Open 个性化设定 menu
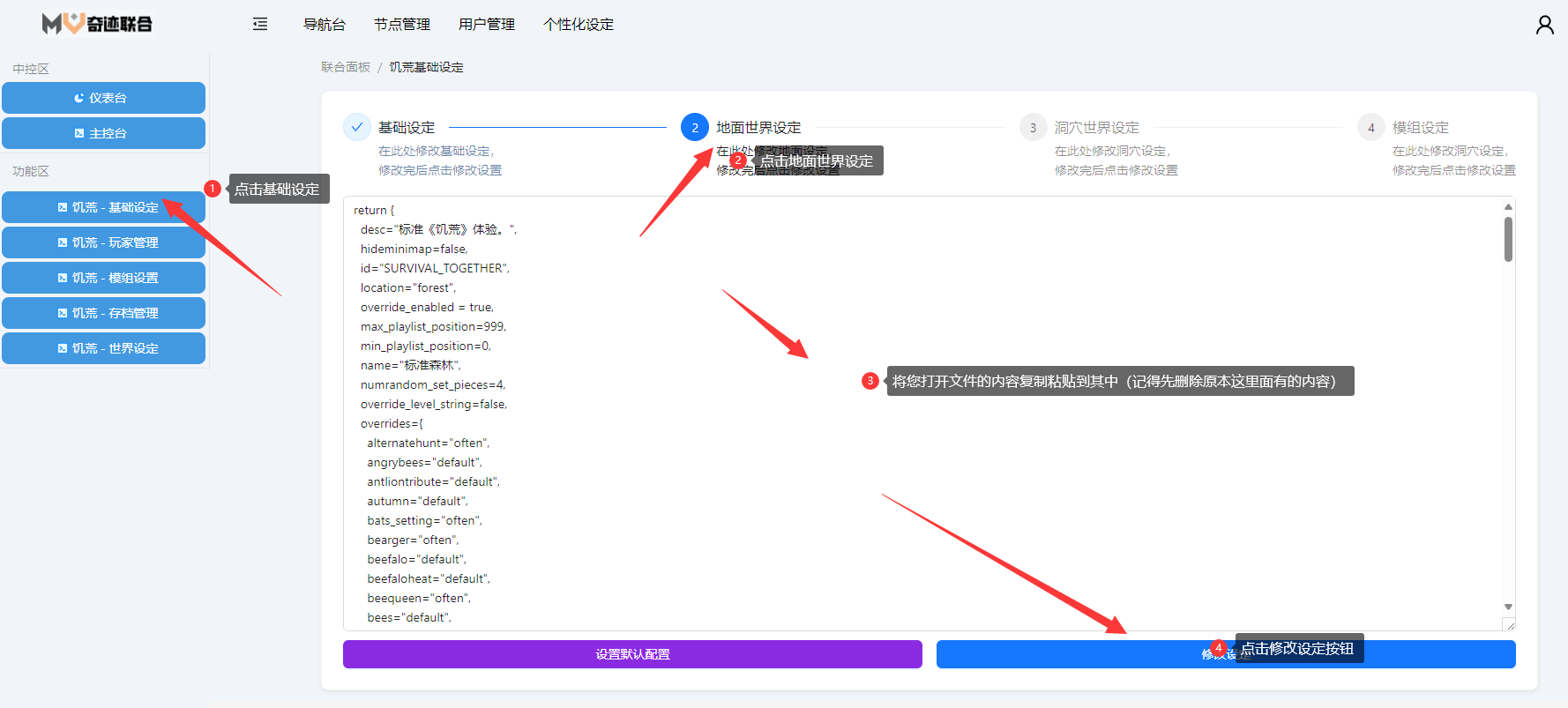 [x=579, y=25]
